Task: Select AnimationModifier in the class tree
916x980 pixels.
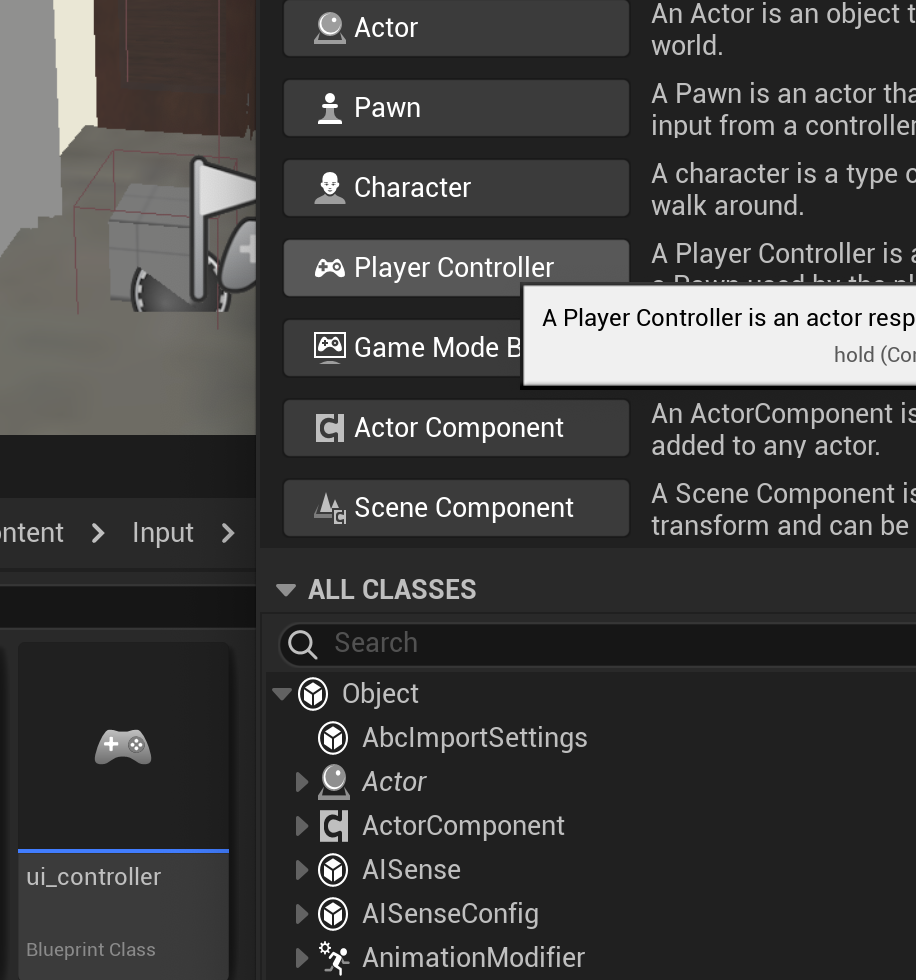Action: [473, 958]
